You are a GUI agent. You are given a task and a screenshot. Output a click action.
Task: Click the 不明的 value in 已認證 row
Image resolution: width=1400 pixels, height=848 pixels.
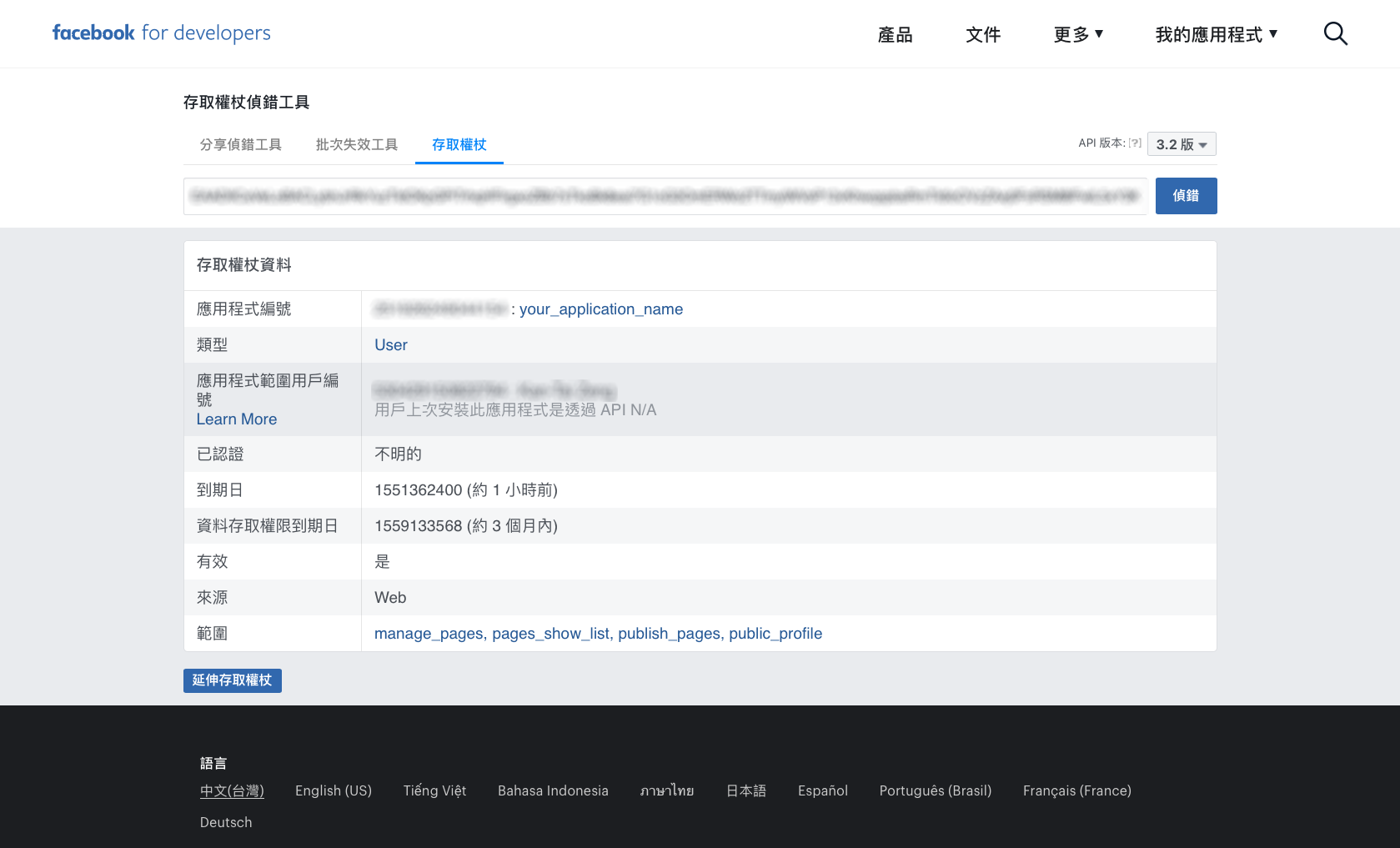pyautogui.click(x=398, y=454)
